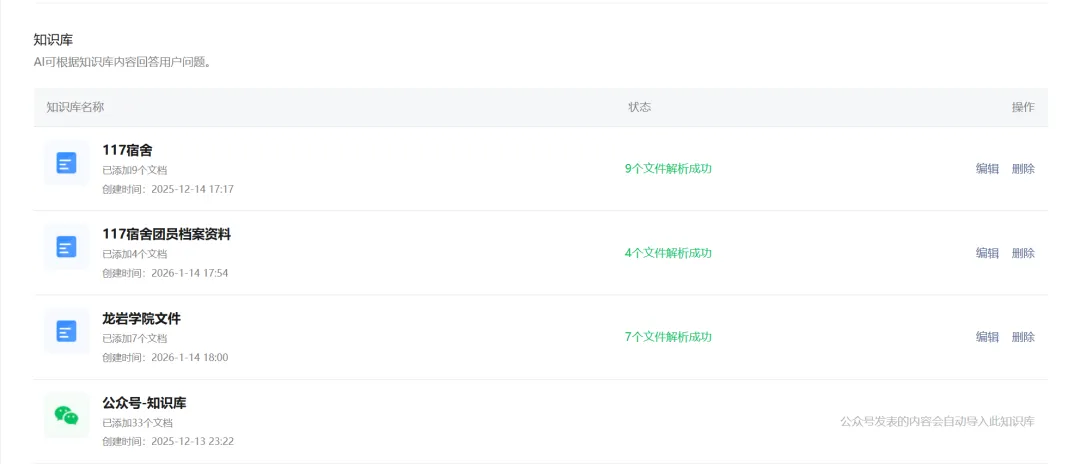The width and height of the screenshot is (1080, 464).
Task: Edit the 117宿舍团员档案资料 knowledge base
Action: tap(987, 253)
